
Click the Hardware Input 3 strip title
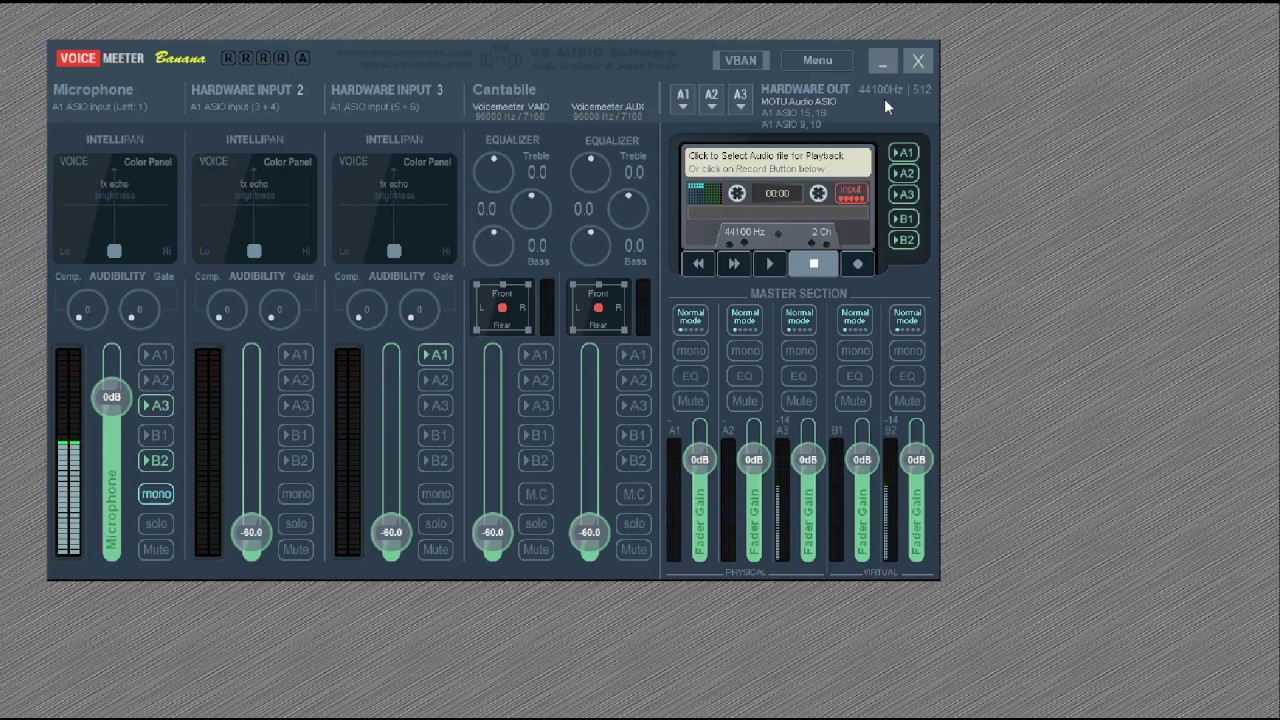(x=387, y=90)
